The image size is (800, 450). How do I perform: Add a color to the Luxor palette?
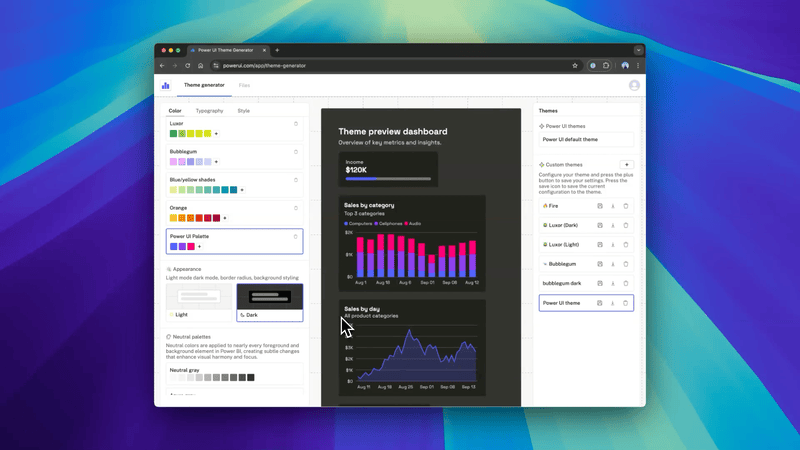216,134
